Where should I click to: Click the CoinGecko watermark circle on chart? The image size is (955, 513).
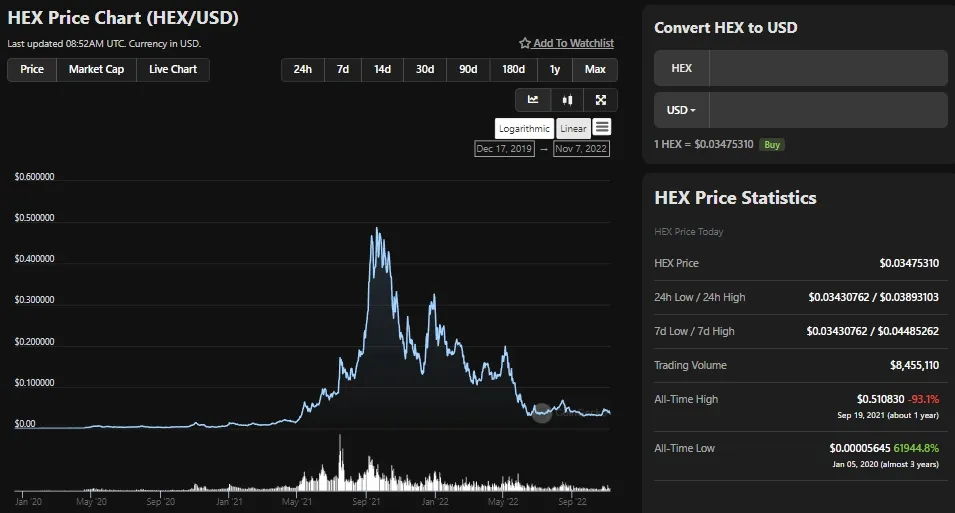point(541,412)
